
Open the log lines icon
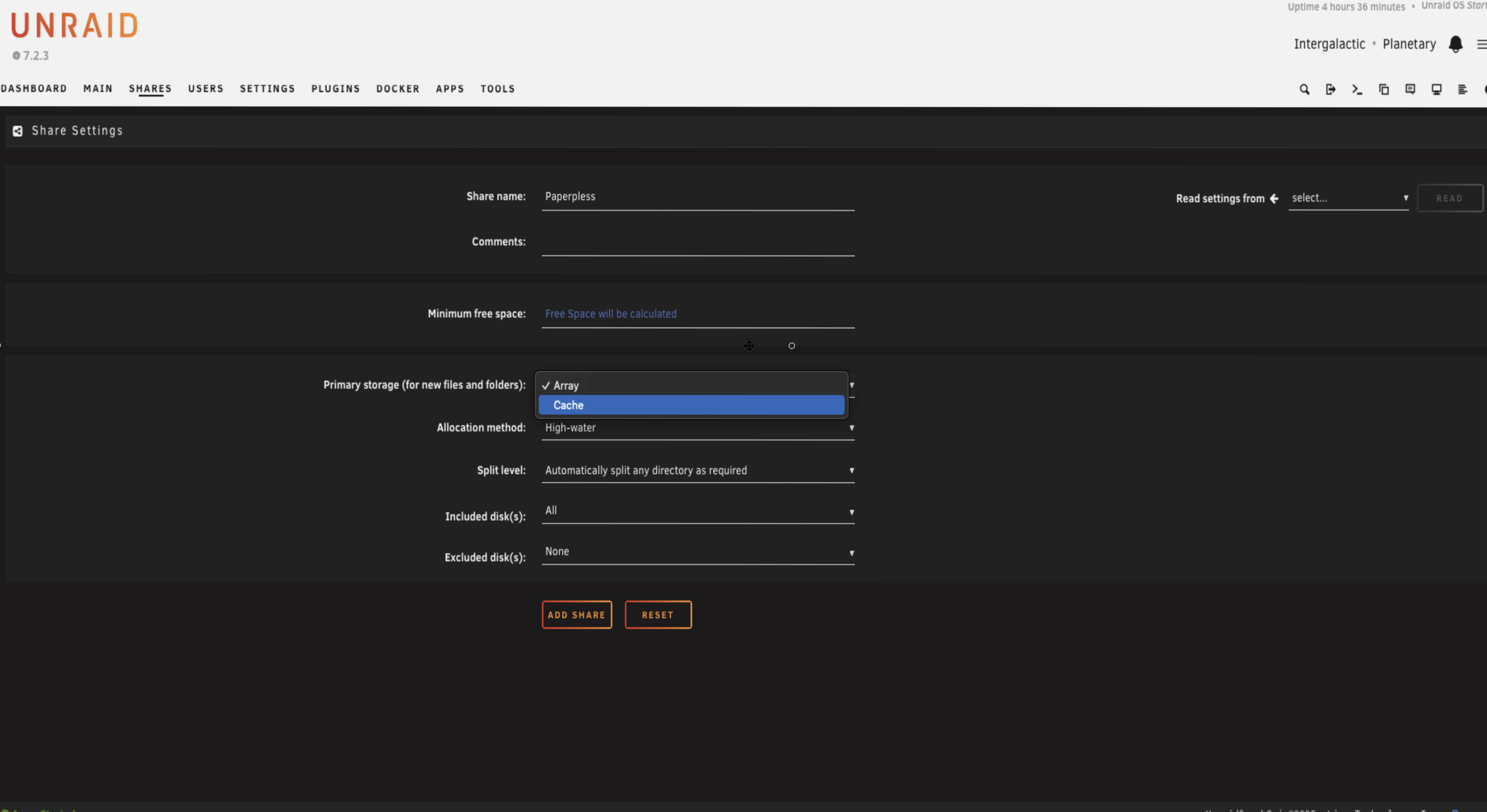tap(1463, 89)
